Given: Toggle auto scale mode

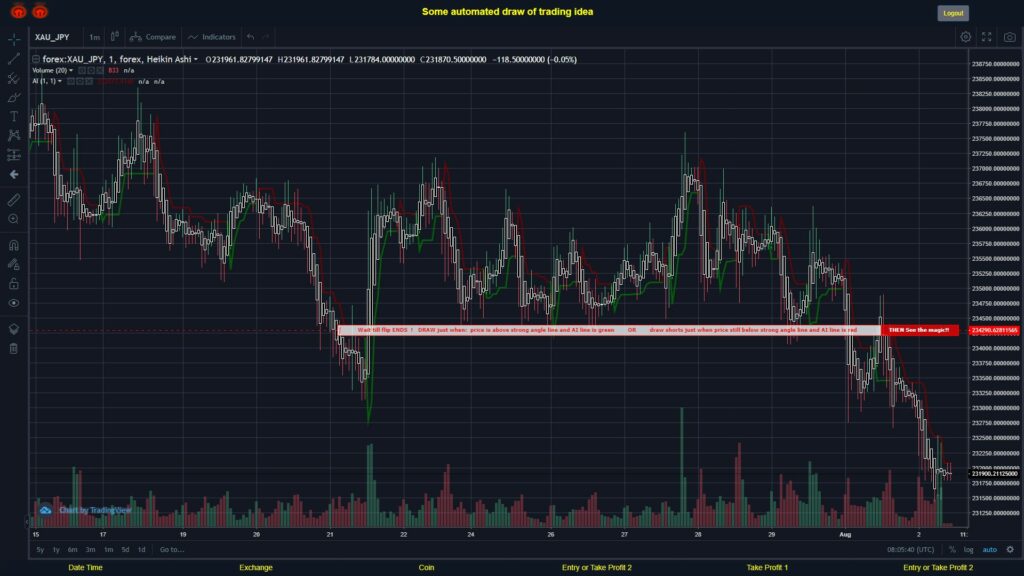Looking at the screenshot, I should pos(990,550).
